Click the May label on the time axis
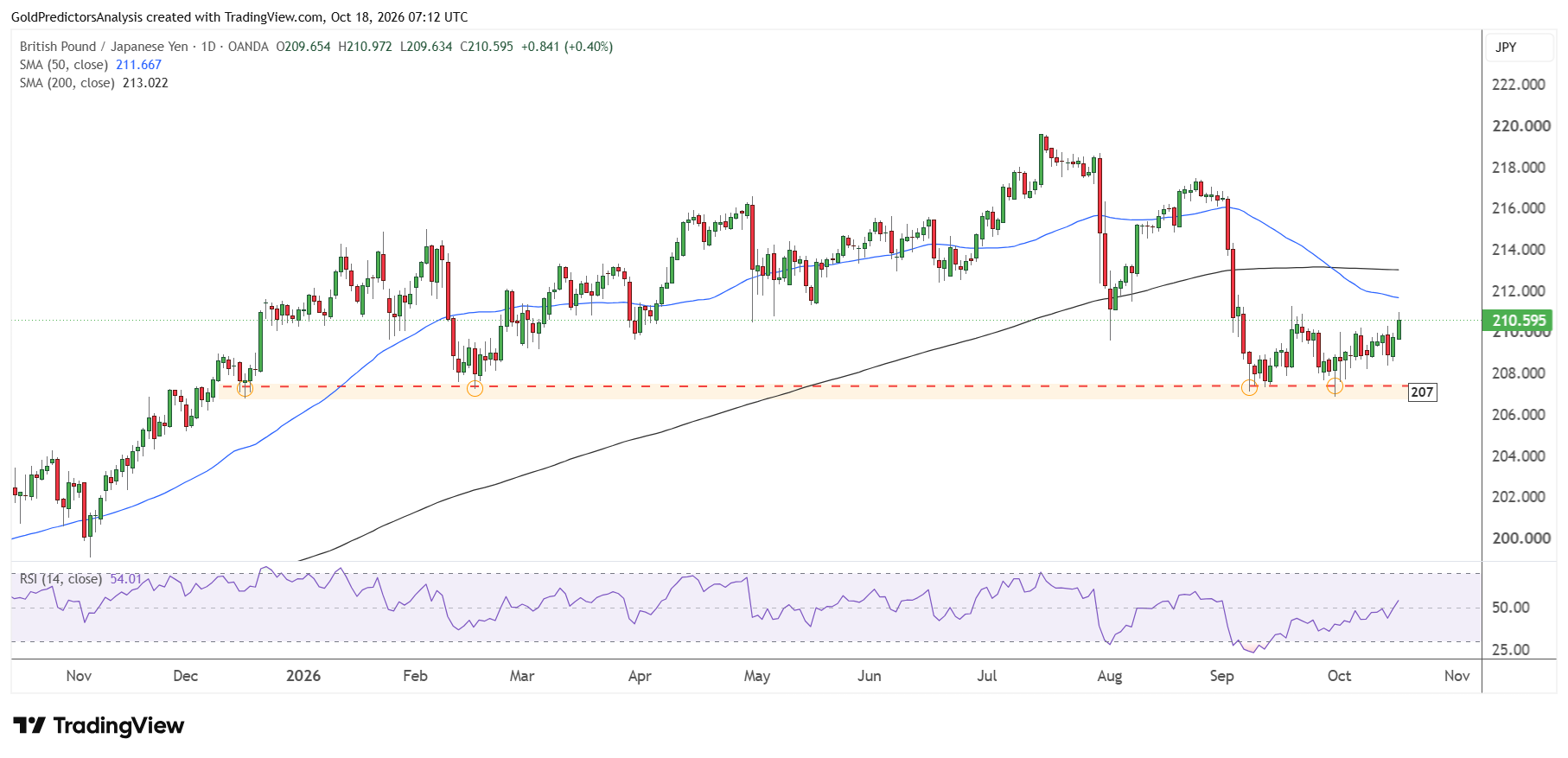The height and width of the screenshot is (758, 1568). click(x=757, y=676)
